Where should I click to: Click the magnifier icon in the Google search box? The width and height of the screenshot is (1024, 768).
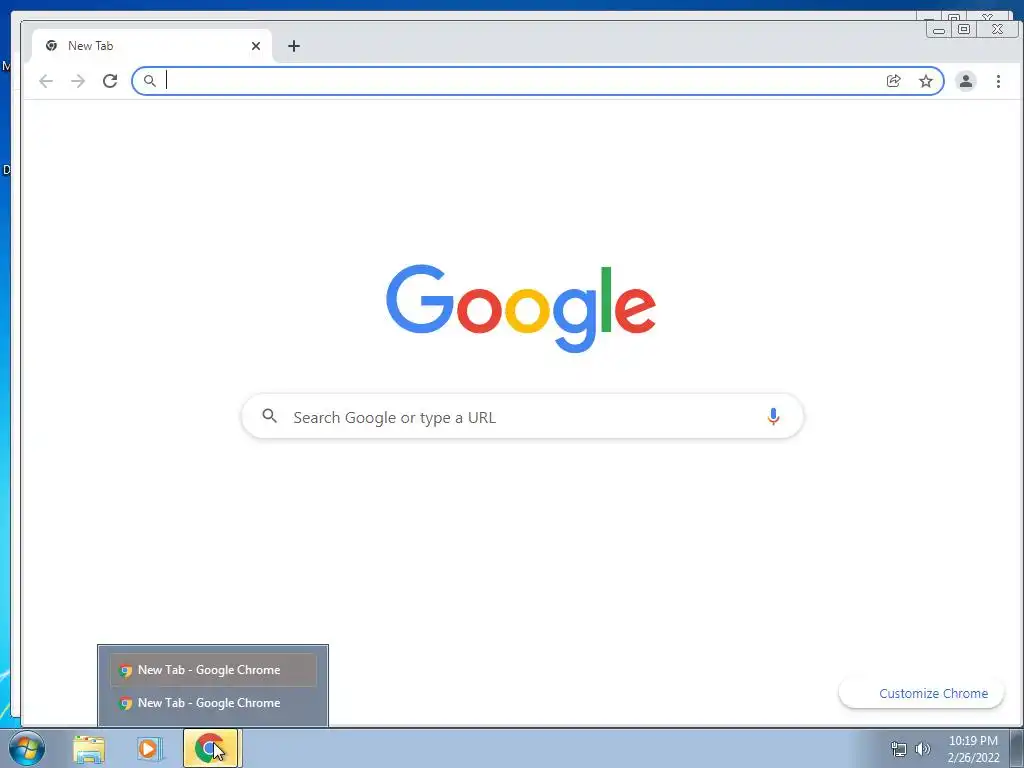(x=269, y=416)
